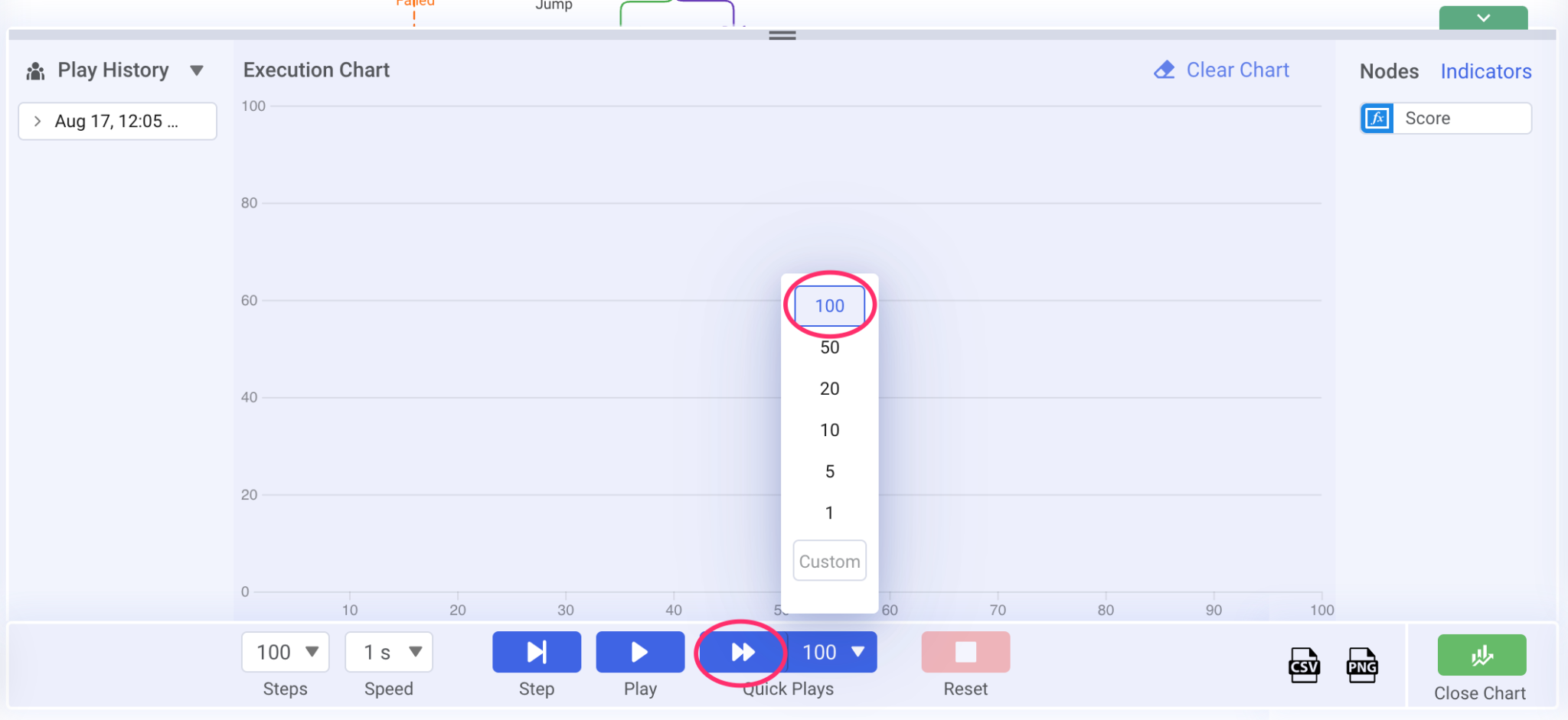Export the chart as a PNG image
The image size is (1568, 720).
(x=1362, y=665)
